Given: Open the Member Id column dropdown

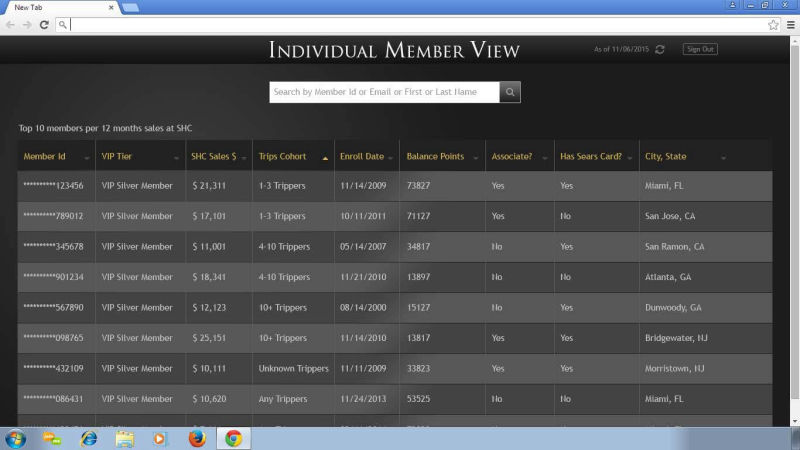Looking at the screenshot, I should (86, 158).
